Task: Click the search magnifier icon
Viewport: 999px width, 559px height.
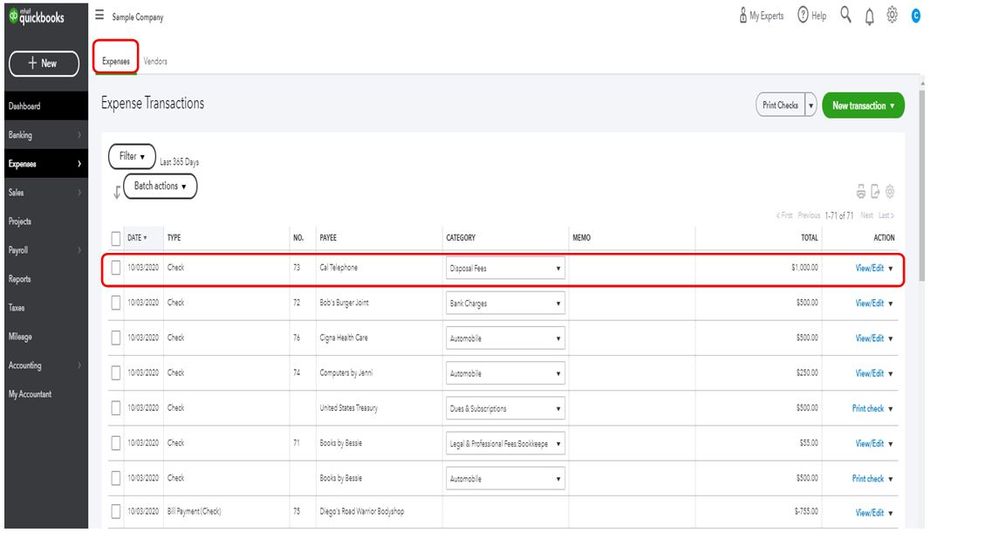Action: pyautogui.click(x=846, y=15)
